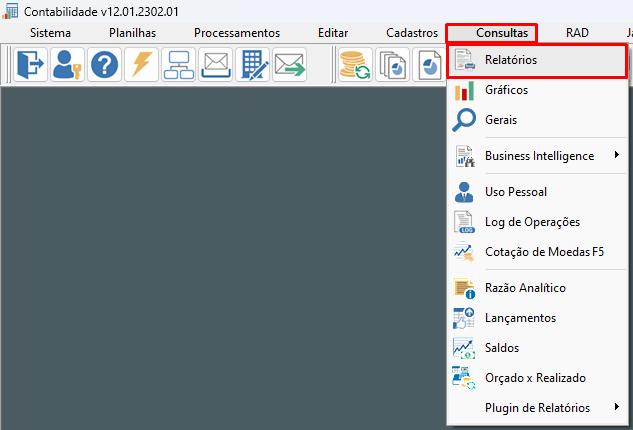Viewport: 633px width, 430px height.
Task: Click the Gráficos bar chart icon
Action: [x=464, y=90]
